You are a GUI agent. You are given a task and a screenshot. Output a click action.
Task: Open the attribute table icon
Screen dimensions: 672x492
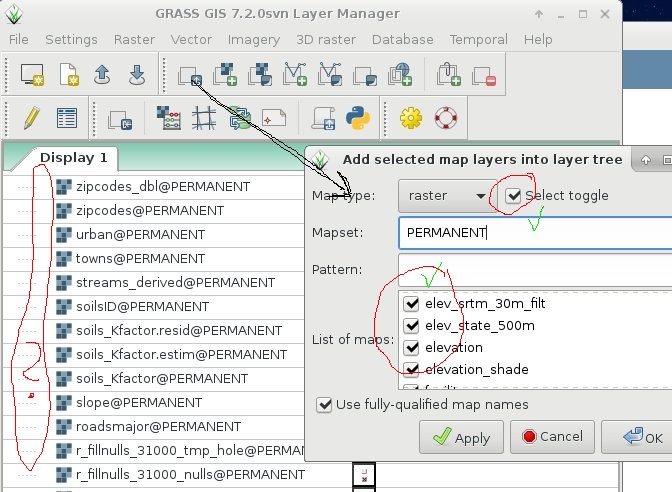coord(67,118)
